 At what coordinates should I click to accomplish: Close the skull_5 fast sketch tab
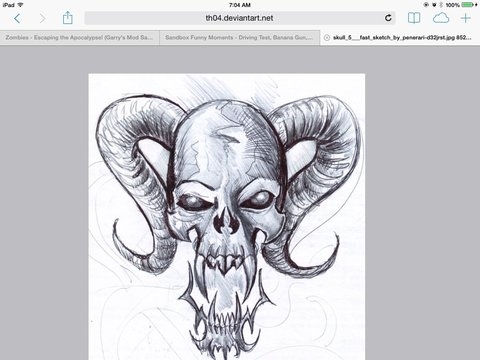click(327, 38)
